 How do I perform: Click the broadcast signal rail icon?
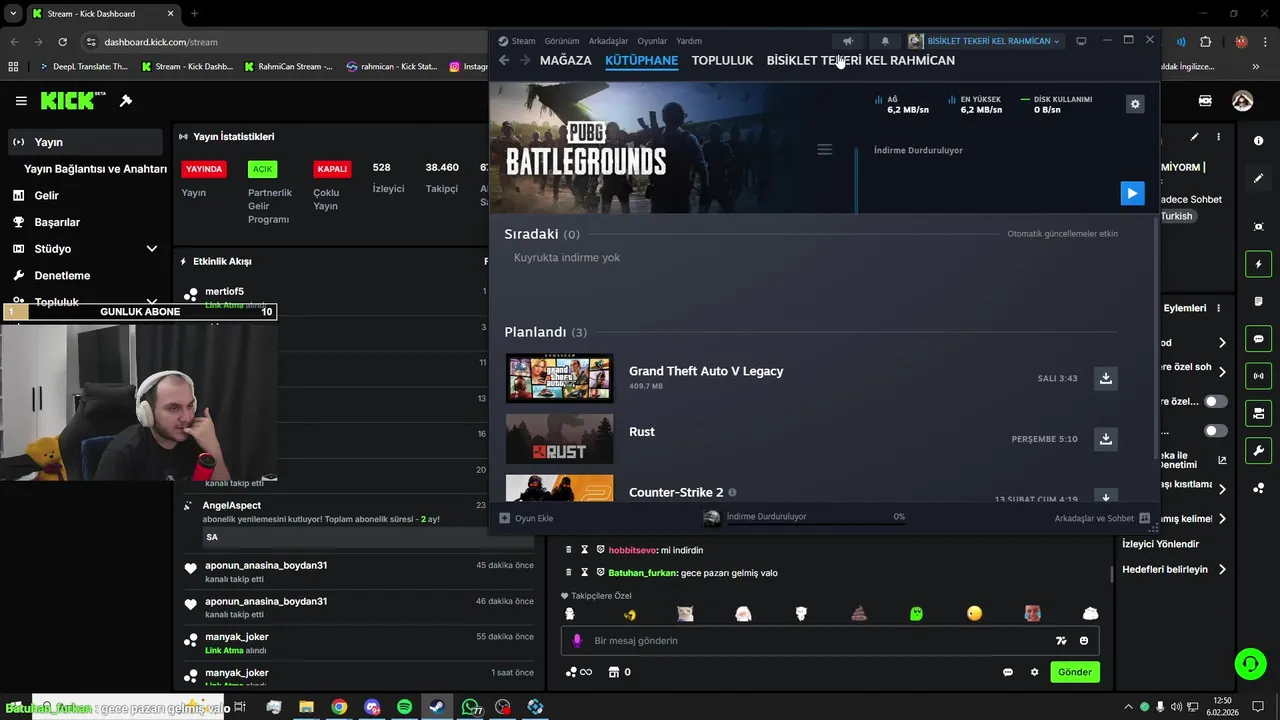pyautogui.click(x=1258, y=376)
